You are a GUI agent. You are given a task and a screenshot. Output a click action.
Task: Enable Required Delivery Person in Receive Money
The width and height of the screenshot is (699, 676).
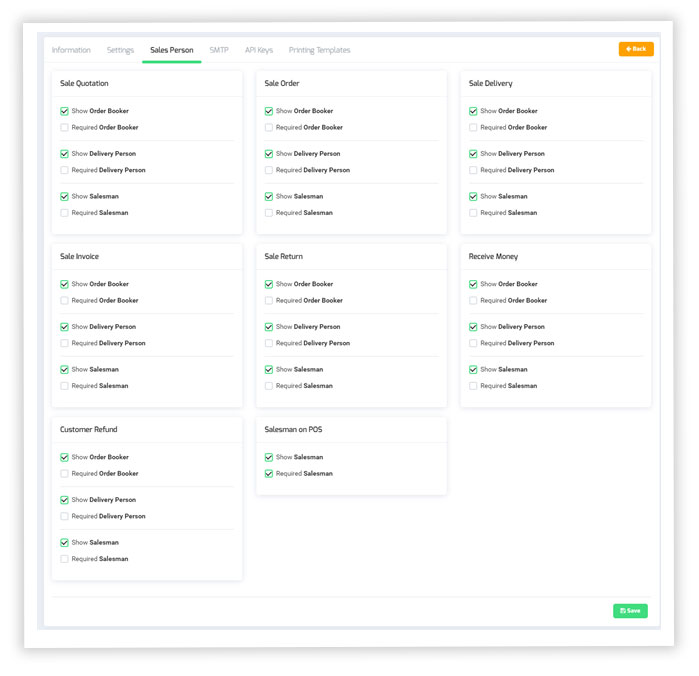pyautogui.click(x=473, y=344)
